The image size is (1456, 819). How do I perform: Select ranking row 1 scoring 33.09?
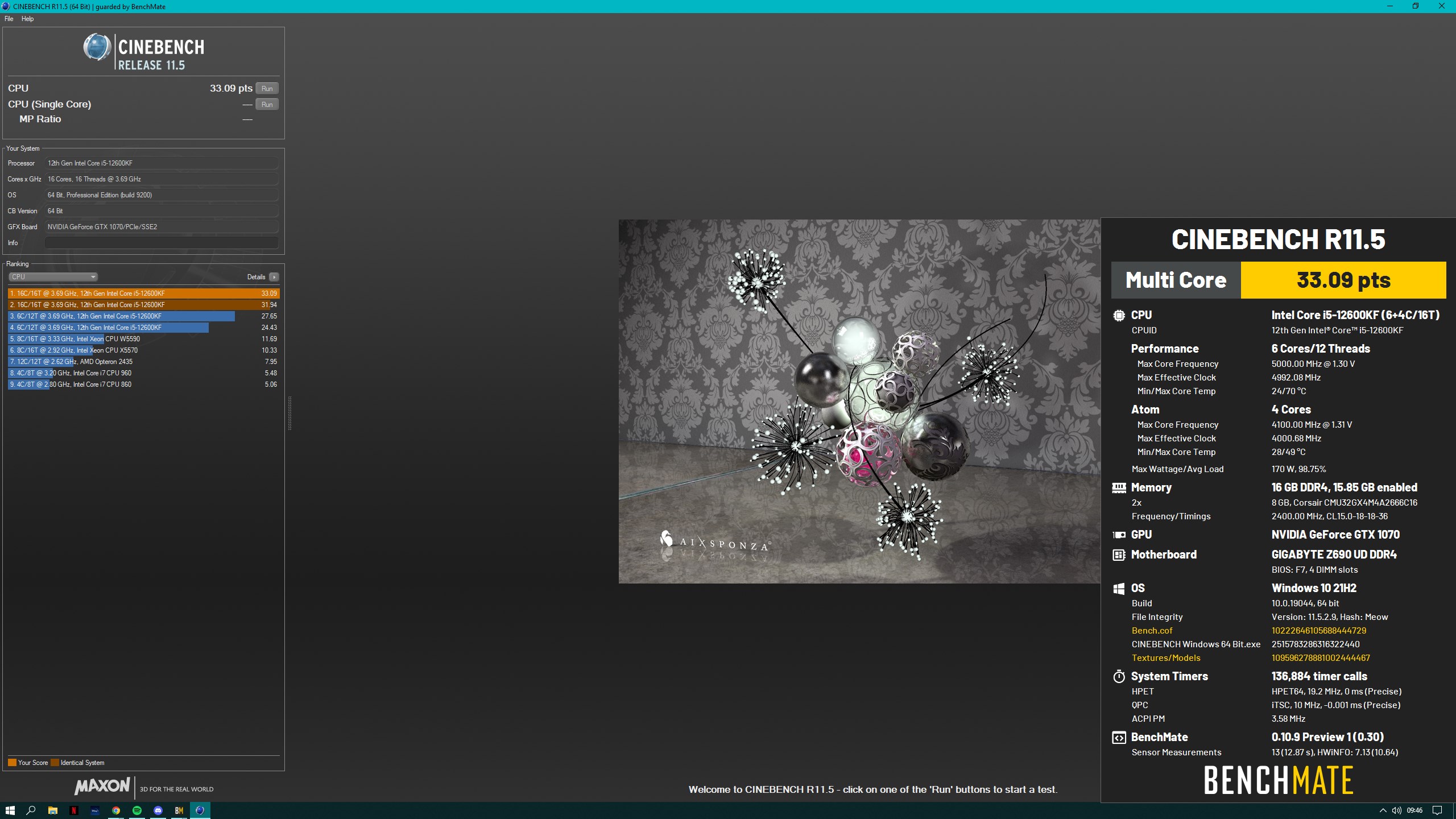click(144, 293)
